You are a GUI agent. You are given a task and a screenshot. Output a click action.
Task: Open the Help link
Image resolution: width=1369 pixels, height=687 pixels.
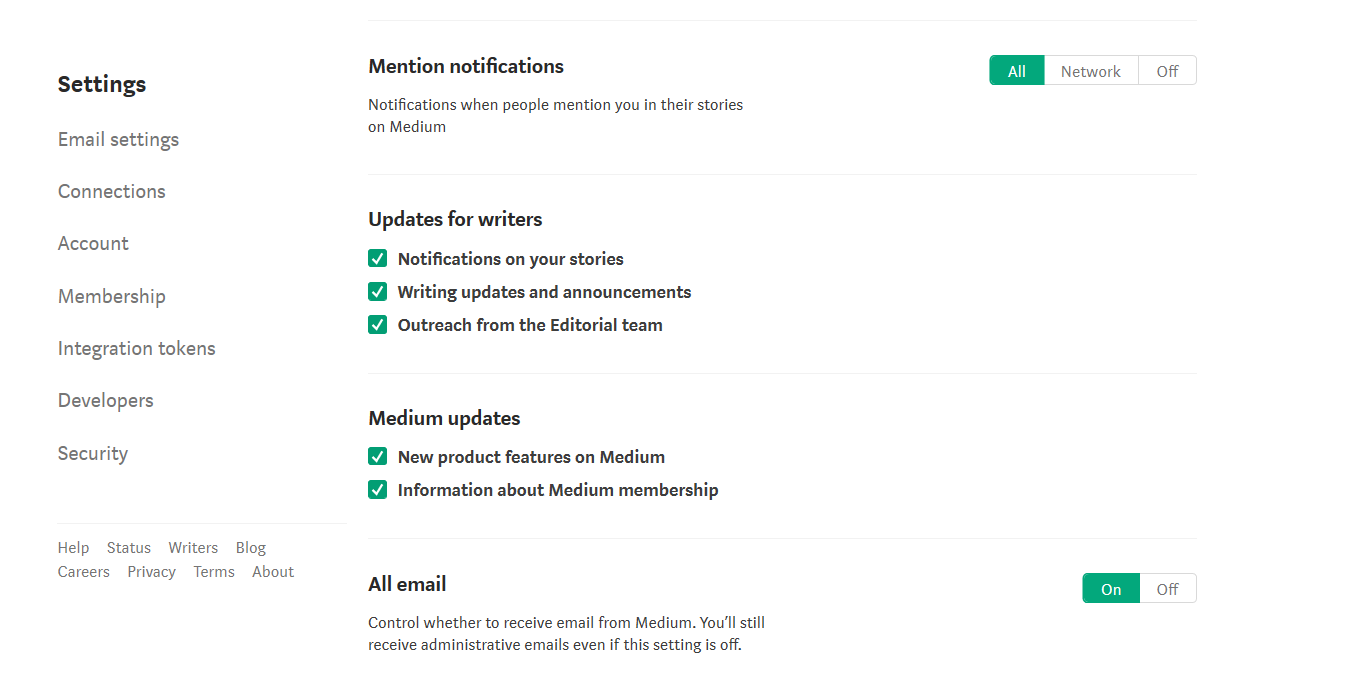73,547
